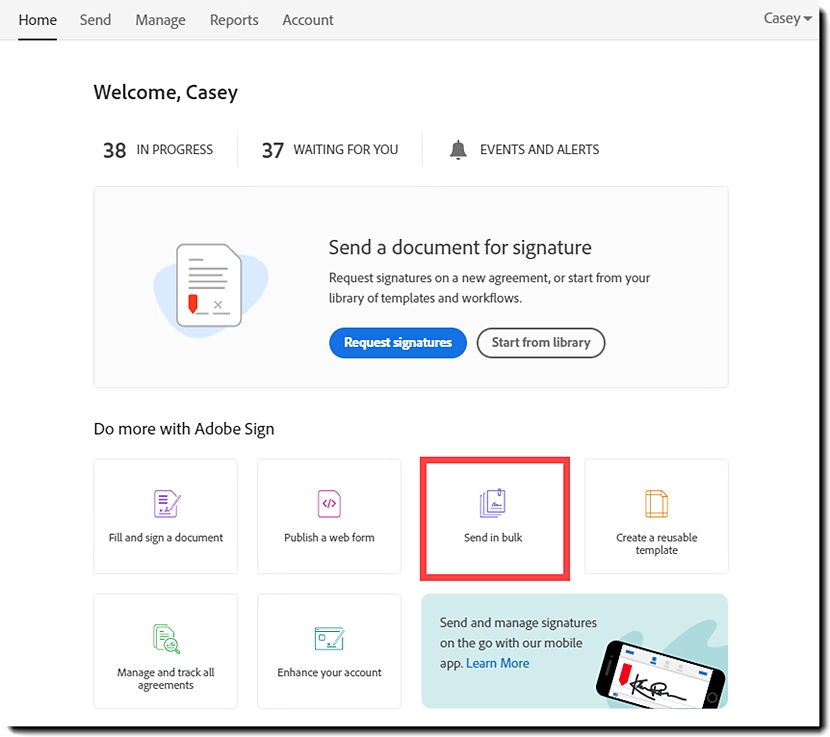View the 37 Waiting For You items
830x737 pixels.
(330, 149)
